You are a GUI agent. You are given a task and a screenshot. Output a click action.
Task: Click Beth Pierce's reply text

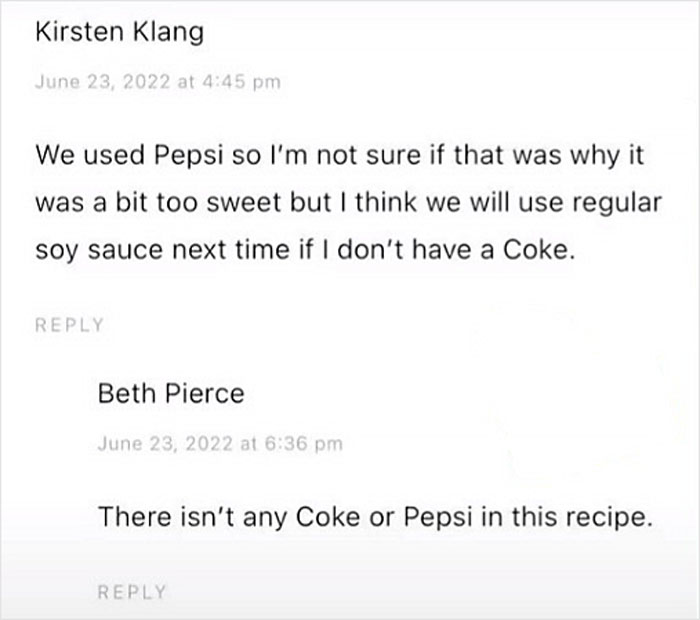click(375, 517)
